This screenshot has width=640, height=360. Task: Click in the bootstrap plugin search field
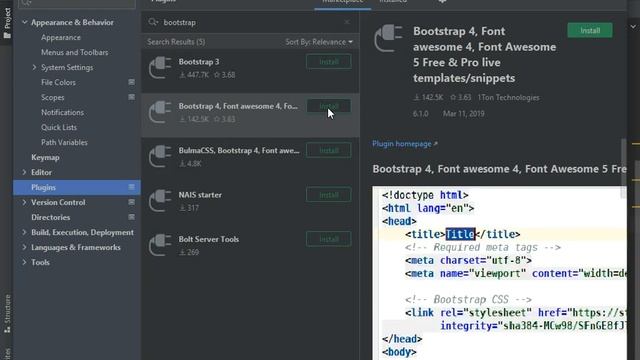pos(251,22)
